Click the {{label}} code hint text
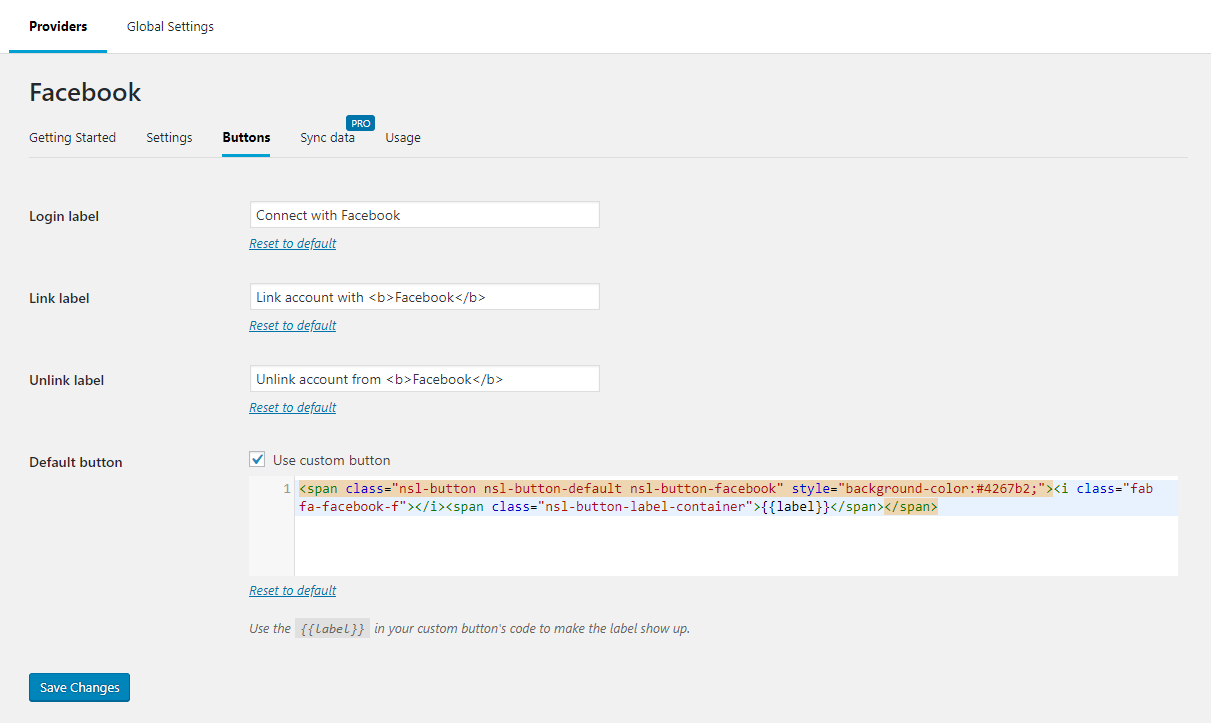 (x=333, y=629)
